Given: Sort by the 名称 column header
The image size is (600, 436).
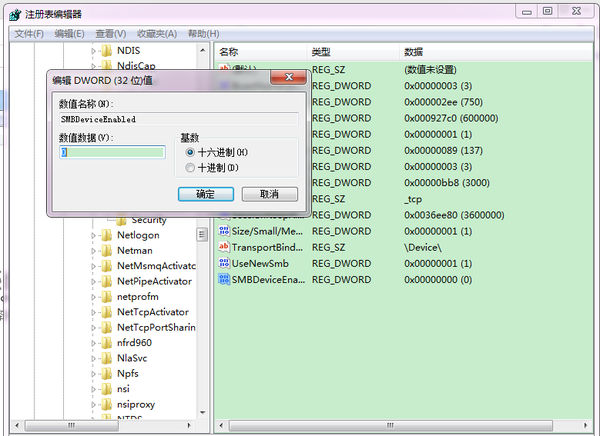Looking at the screenshot, I should coord(261,52).
